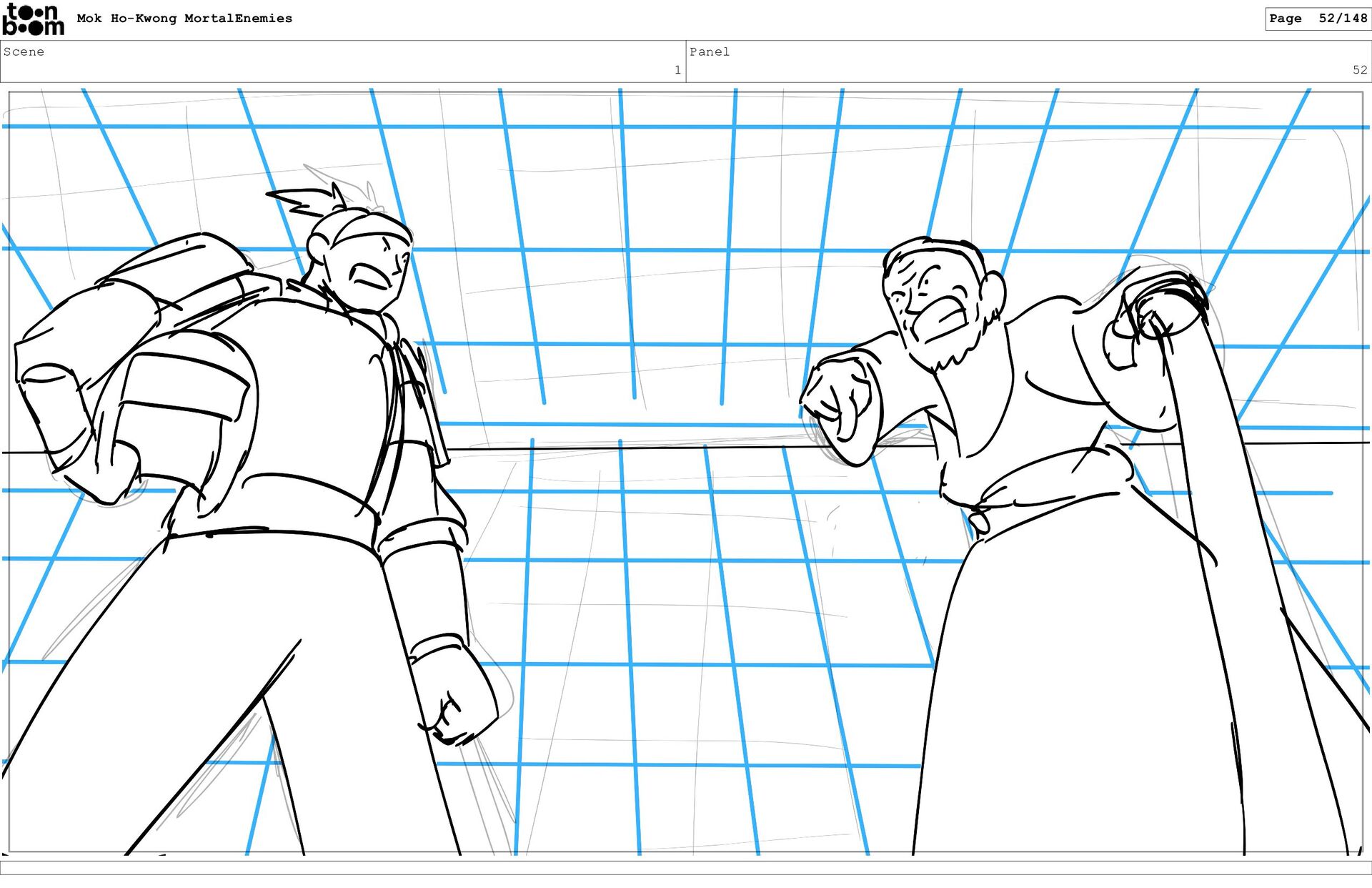Click the Page 52/148 indicator box
Image resolution: width=1372 pixels, height=888 pixels.
[x=1317, y=19]
